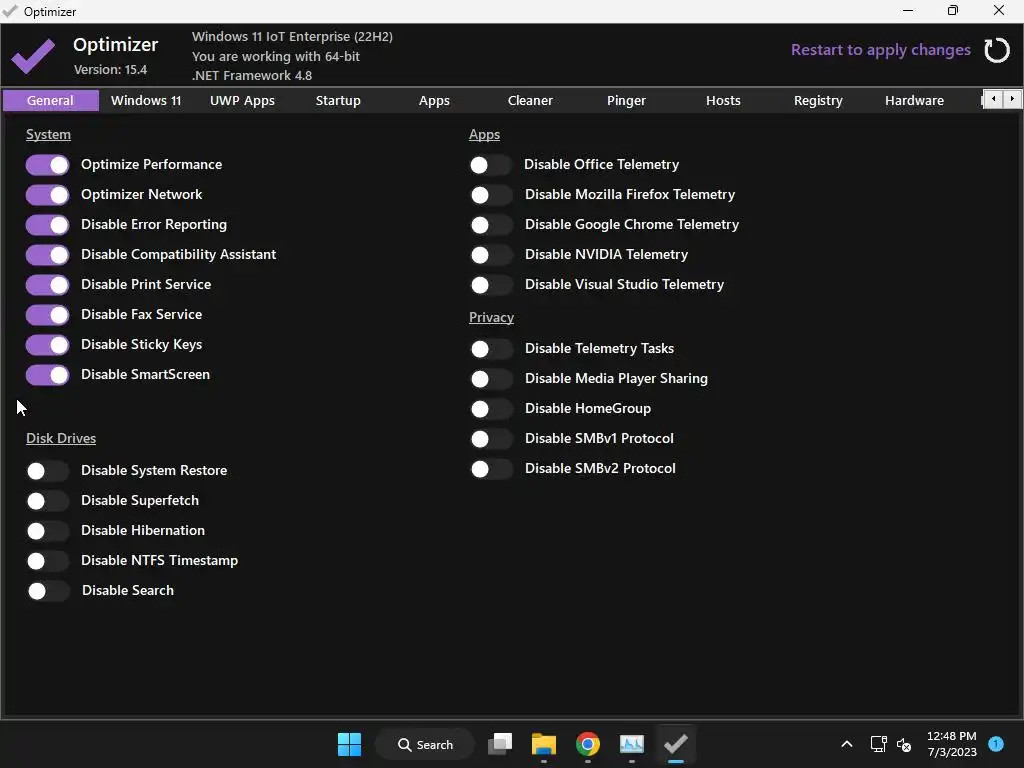Toggle Disable Sticky Keys switch
The width and height of the screenshot is (1024, 768).
(48, 345)
